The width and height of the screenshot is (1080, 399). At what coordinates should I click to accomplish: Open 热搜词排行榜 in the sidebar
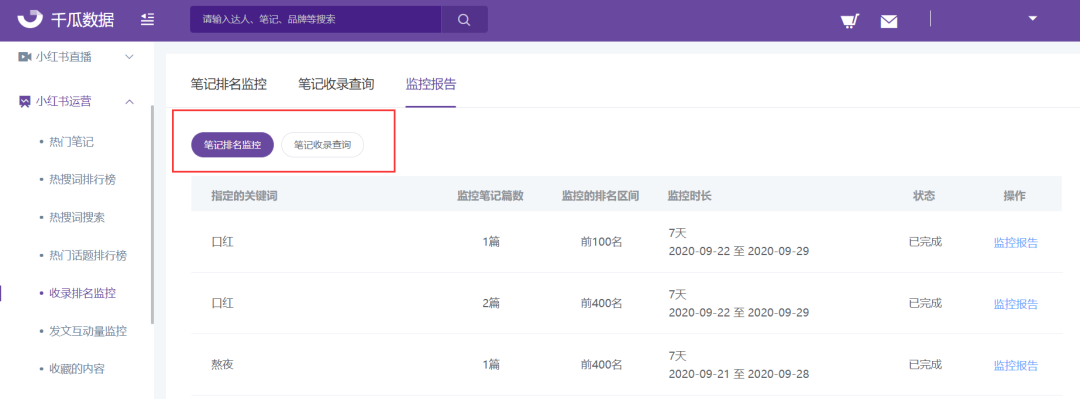[82, 180]
